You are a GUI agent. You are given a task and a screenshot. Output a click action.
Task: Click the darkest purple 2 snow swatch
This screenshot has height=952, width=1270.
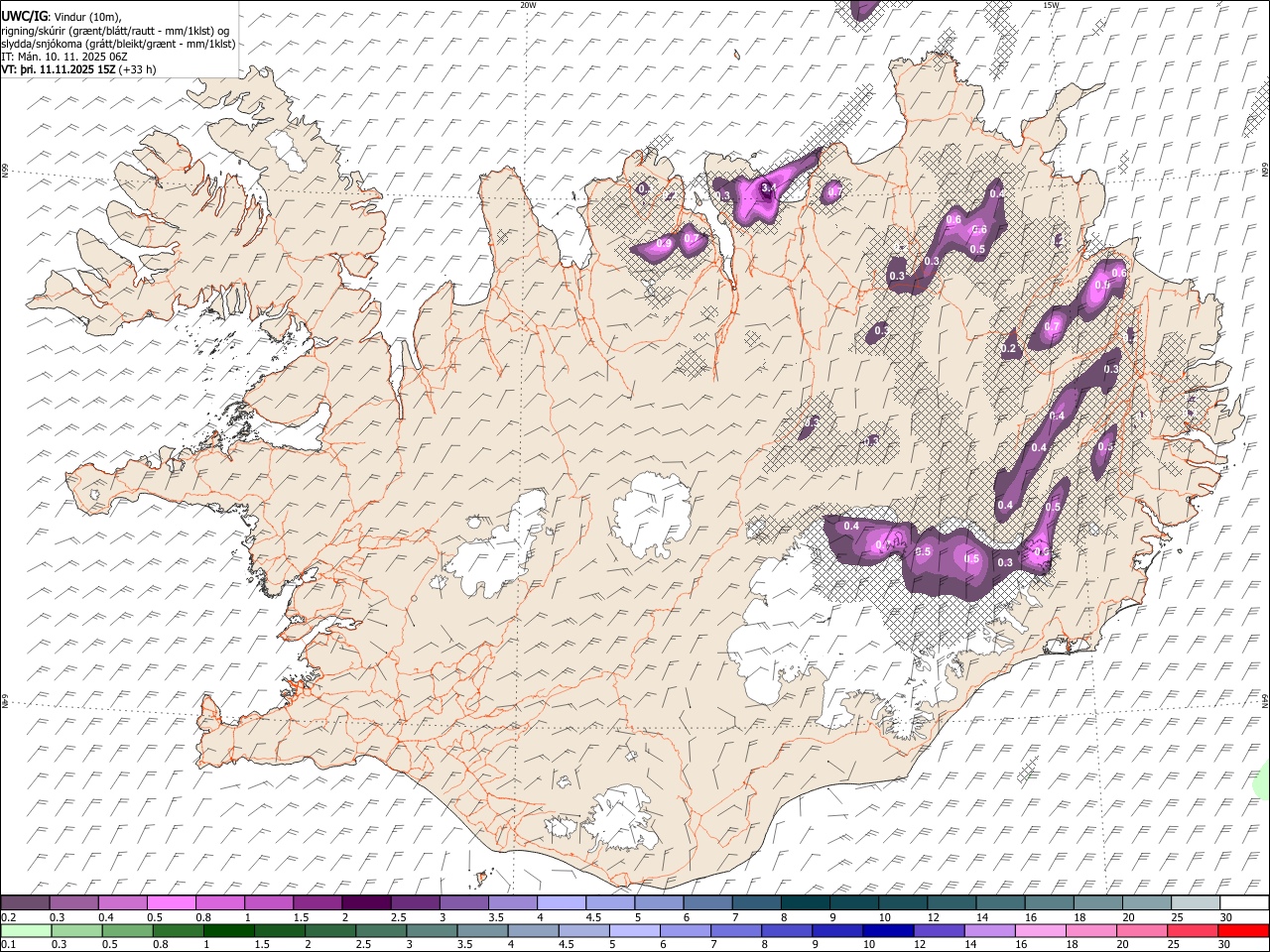click(366, 903)
